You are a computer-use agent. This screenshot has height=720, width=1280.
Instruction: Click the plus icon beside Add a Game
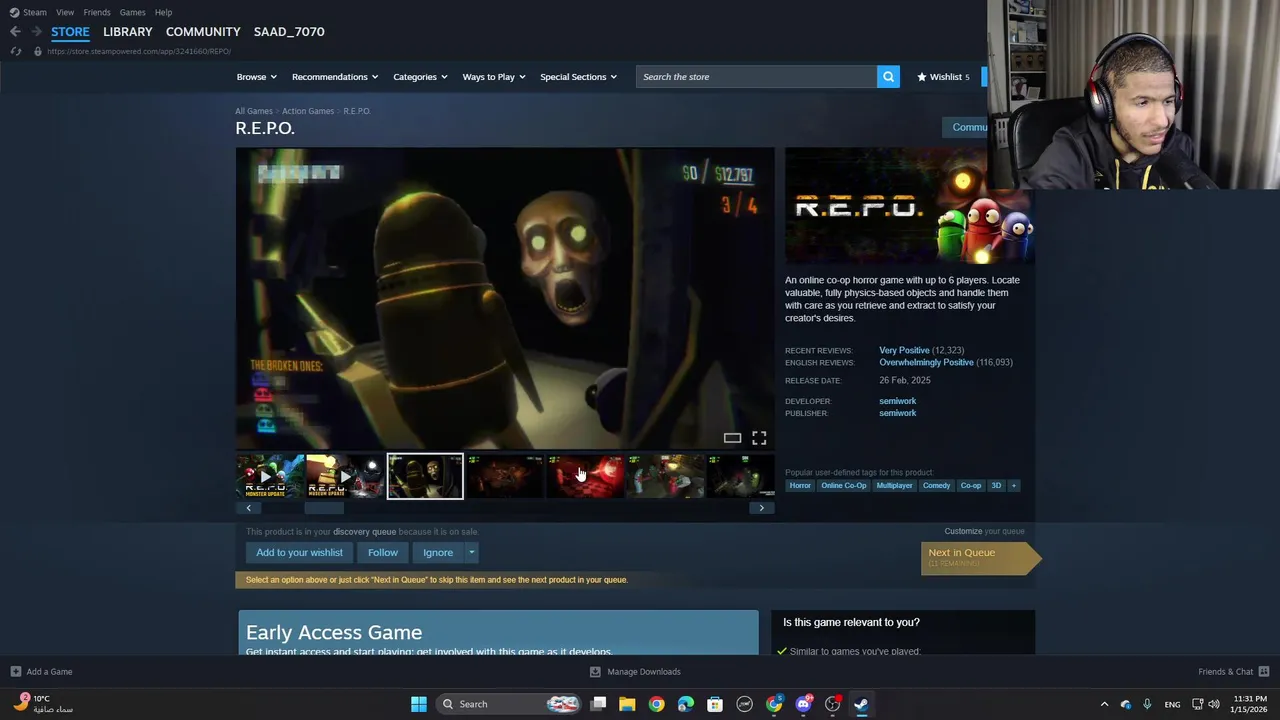point(15,672)
